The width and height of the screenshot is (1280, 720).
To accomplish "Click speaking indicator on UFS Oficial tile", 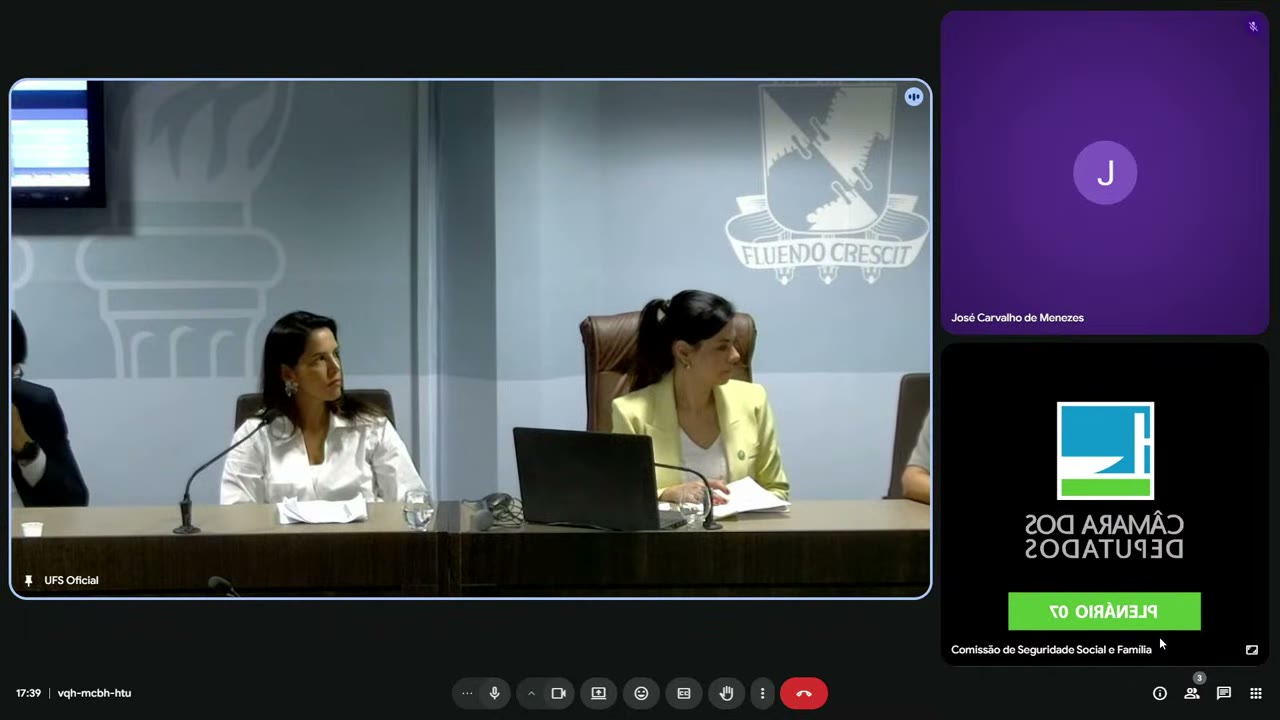I will [913, 97].
